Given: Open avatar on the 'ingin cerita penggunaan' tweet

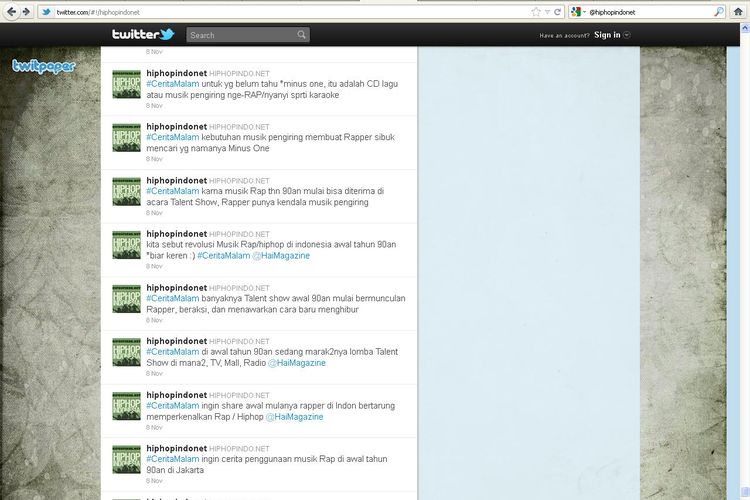Looking at the screenshot, I should tap(126, 459).
